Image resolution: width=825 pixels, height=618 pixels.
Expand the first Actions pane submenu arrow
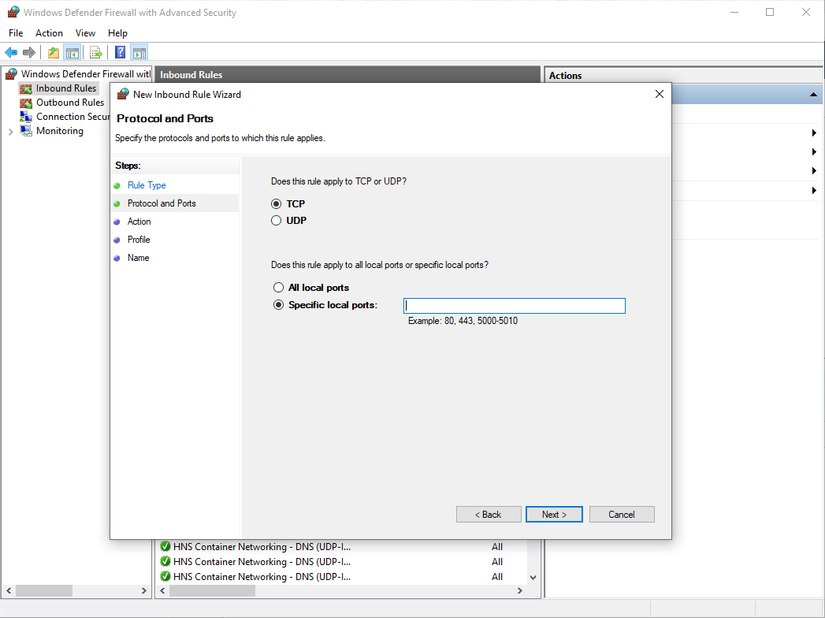[814, 133]
